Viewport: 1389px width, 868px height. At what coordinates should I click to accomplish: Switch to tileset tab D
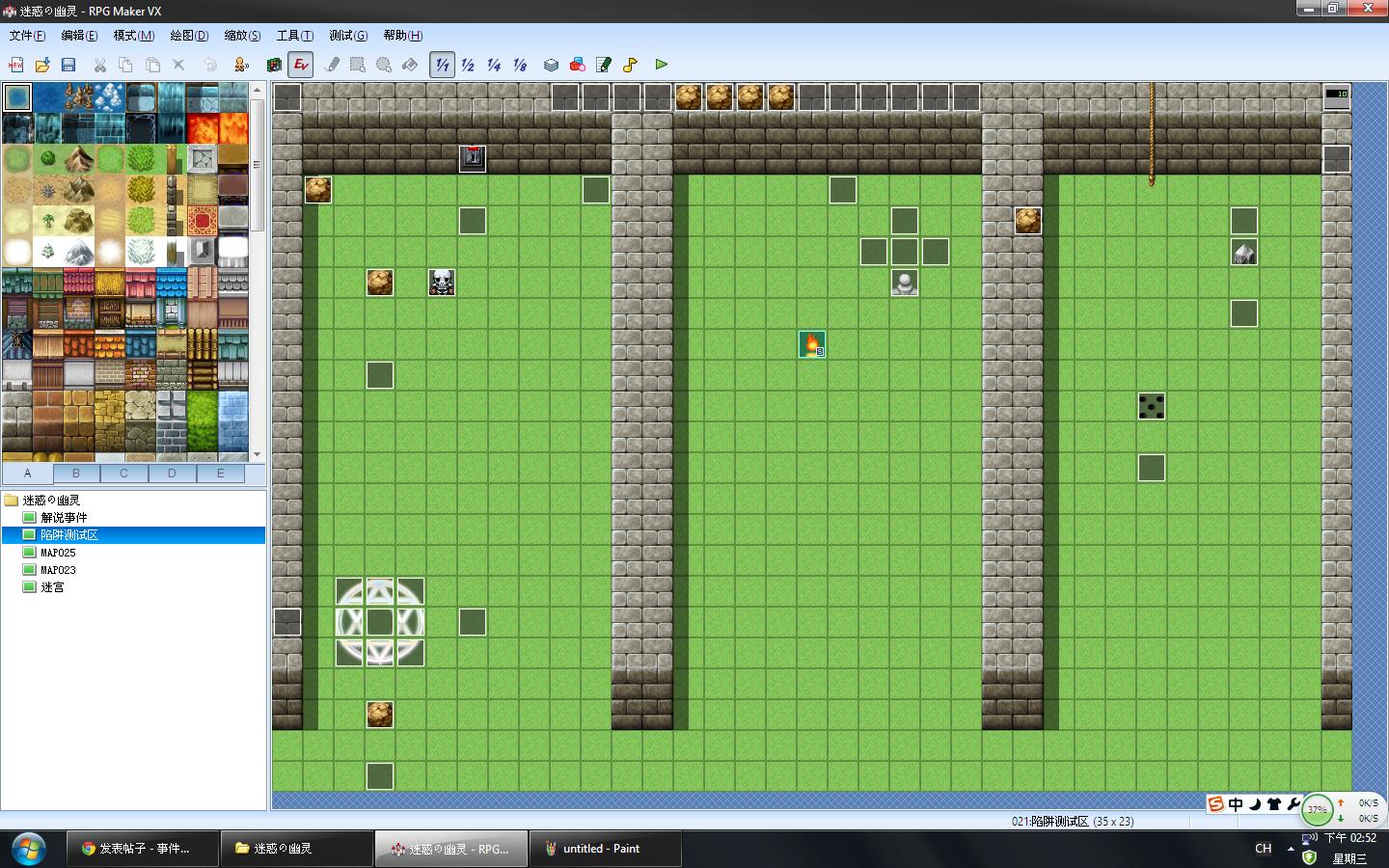point(172,474)
